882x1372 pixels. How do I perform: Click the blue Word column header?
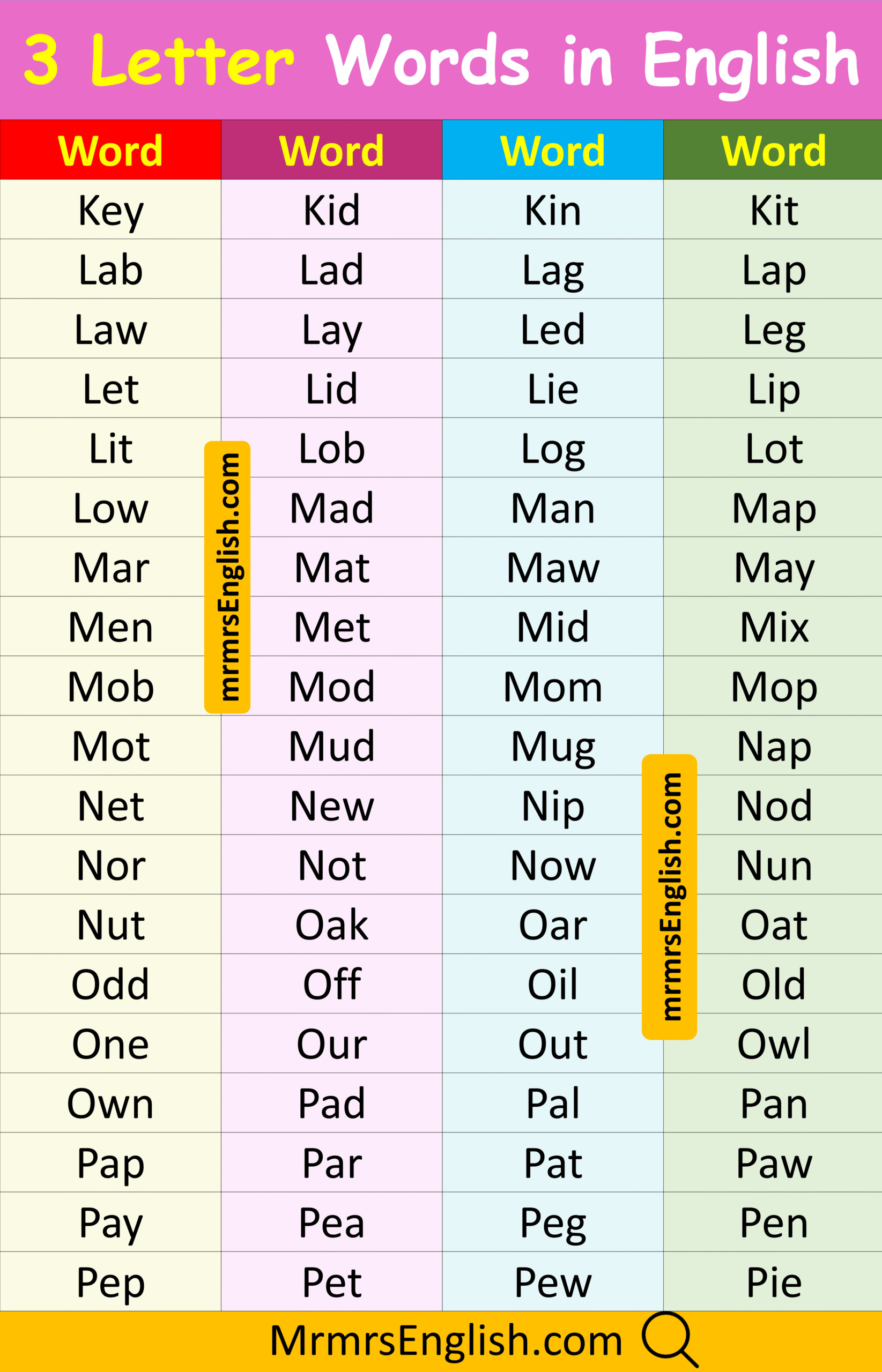[553, 151]
